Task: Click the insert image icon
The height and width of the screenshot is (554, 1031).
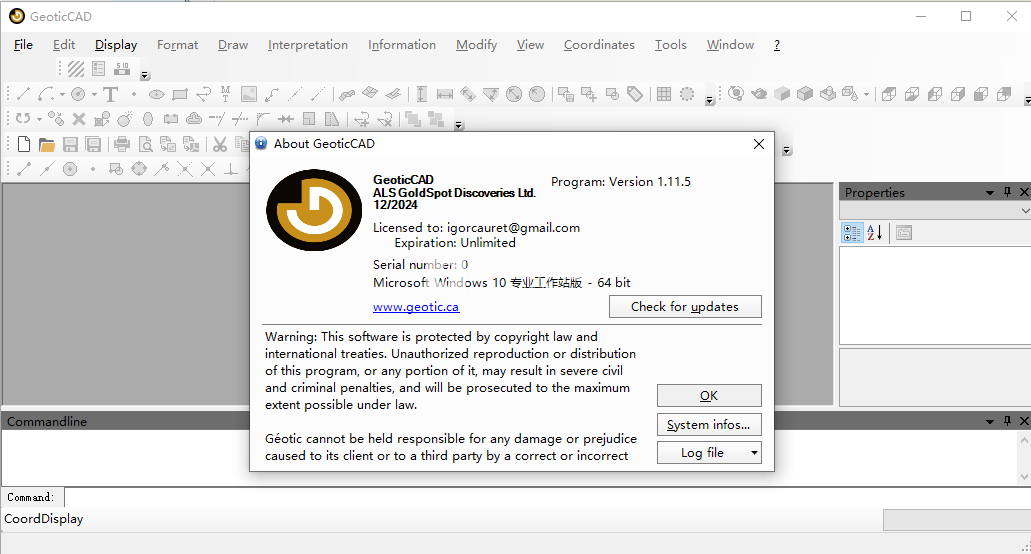Action: pos(249,95)
